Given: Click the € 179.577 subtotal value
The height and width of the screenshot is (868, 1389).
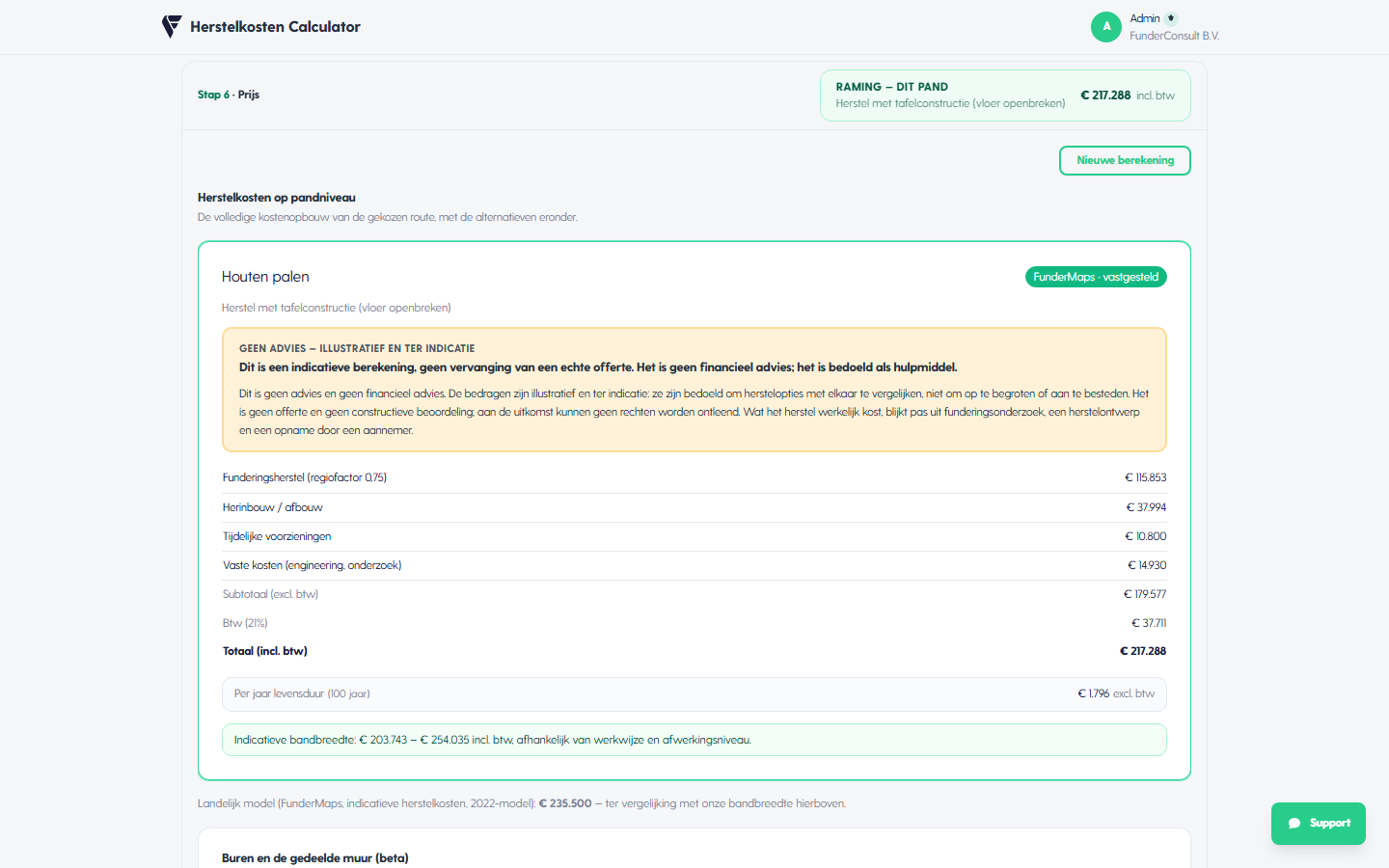Looking at the screenshot, I should pyautogui.click(x=1145, y=594).
